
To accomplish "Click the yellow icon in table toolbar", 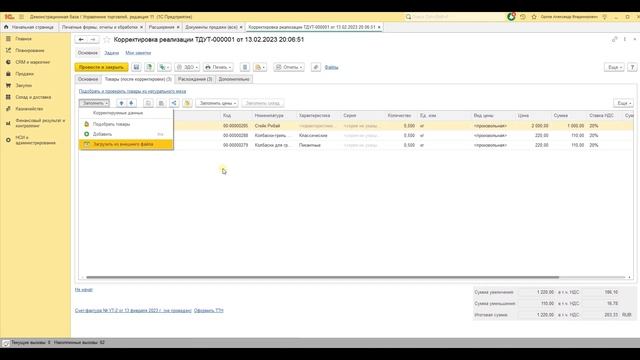I will pyautogui.click(x=187, y=103).
